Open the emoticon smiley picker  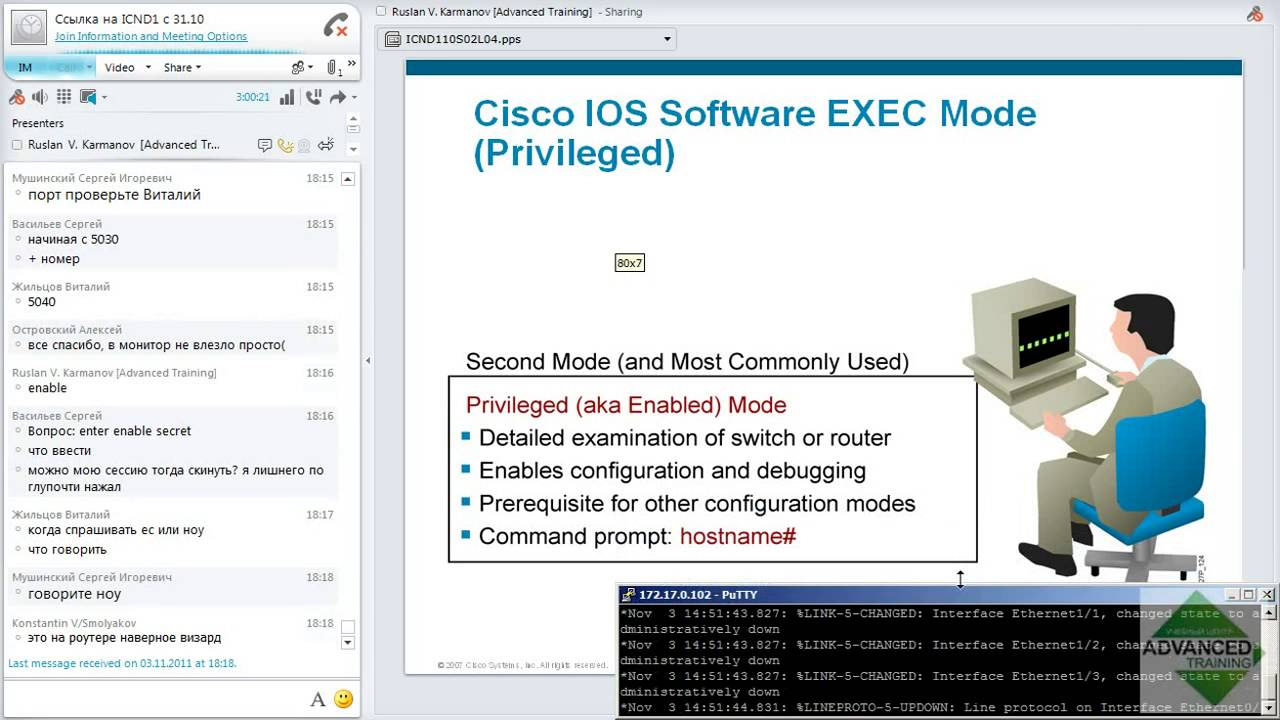344,700
